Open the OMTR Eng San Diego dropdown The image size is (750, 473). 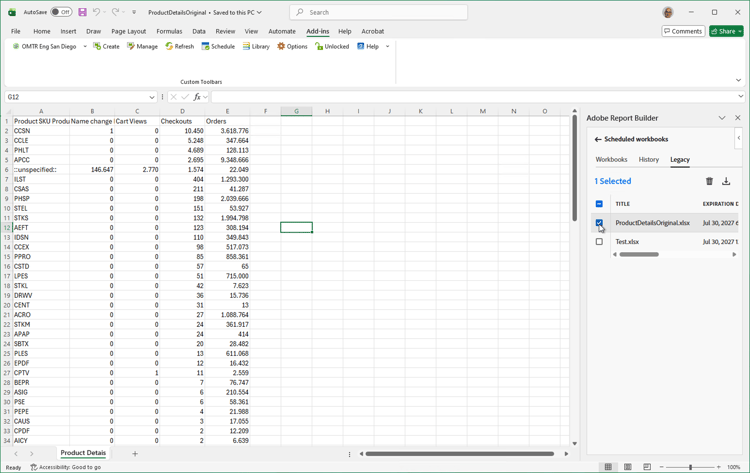pos(85,46)
